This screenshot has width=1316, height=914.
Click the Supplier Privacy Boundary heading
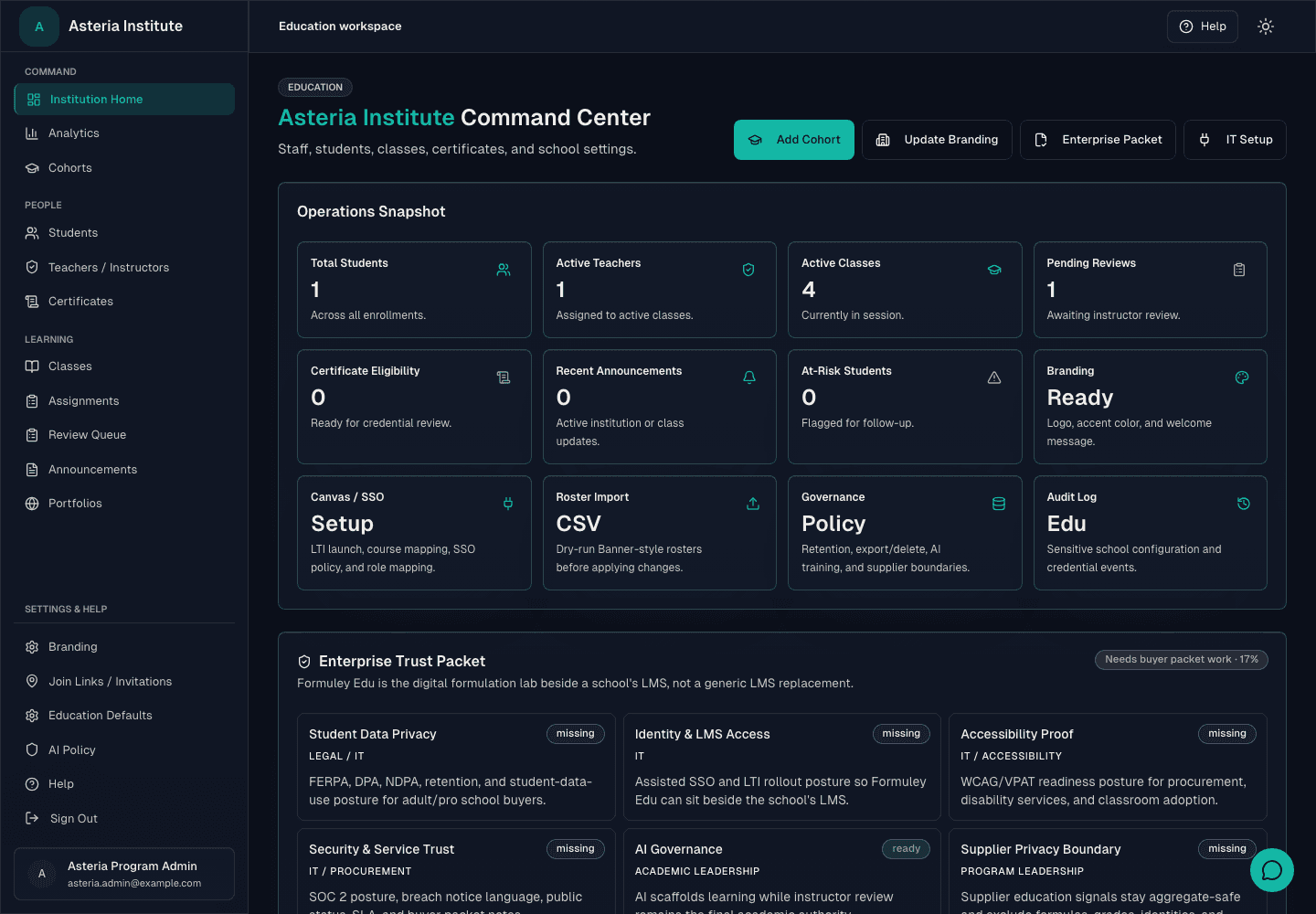click(1041, 850)
